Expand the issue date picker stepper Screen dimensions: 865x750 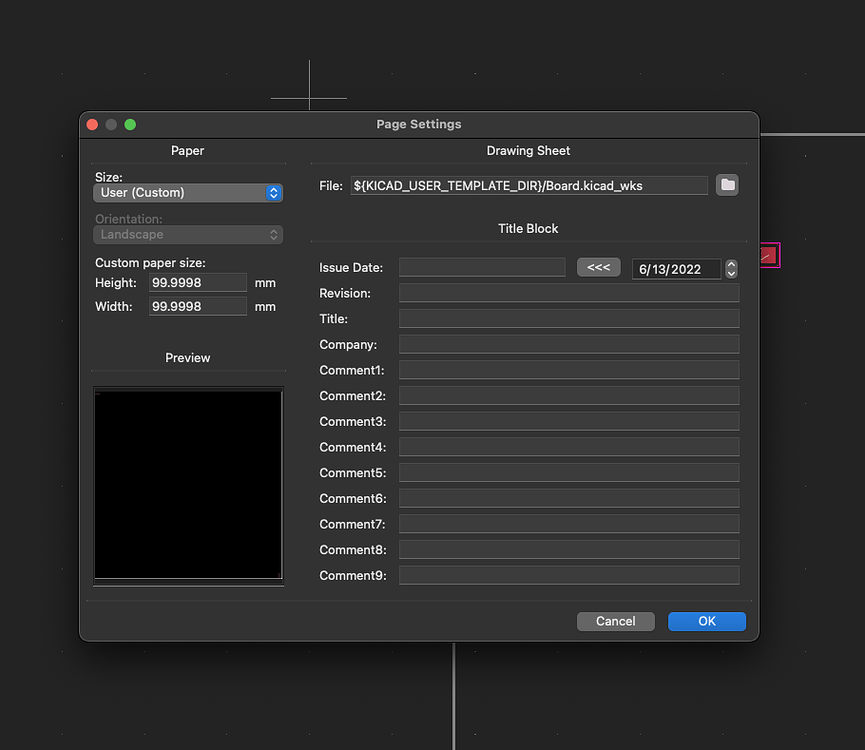coord(731,268)
